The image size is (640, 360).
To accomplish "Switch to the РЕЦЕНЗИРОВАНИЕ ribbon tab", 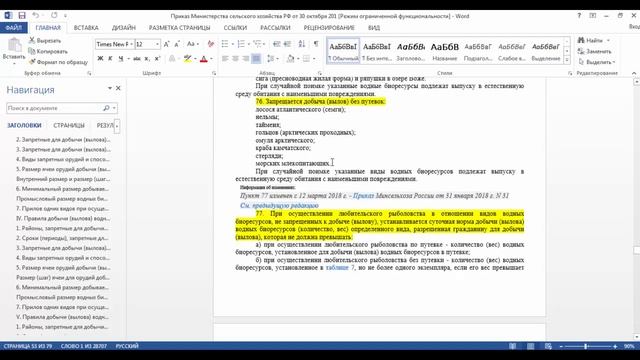I will (329, 28).
